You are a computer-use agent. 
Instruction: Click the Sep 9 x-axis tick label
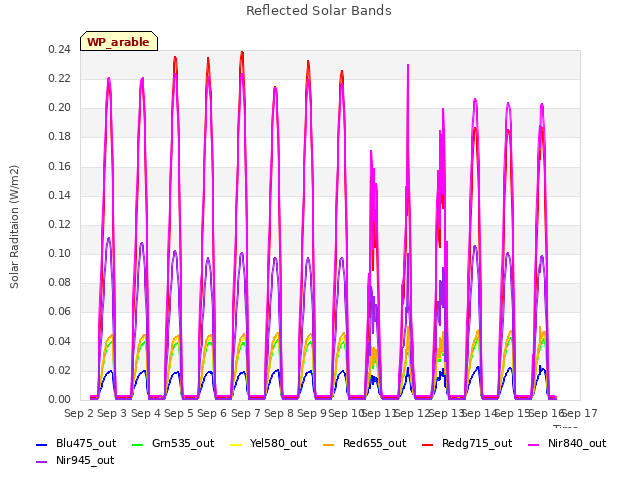(312, 413)
